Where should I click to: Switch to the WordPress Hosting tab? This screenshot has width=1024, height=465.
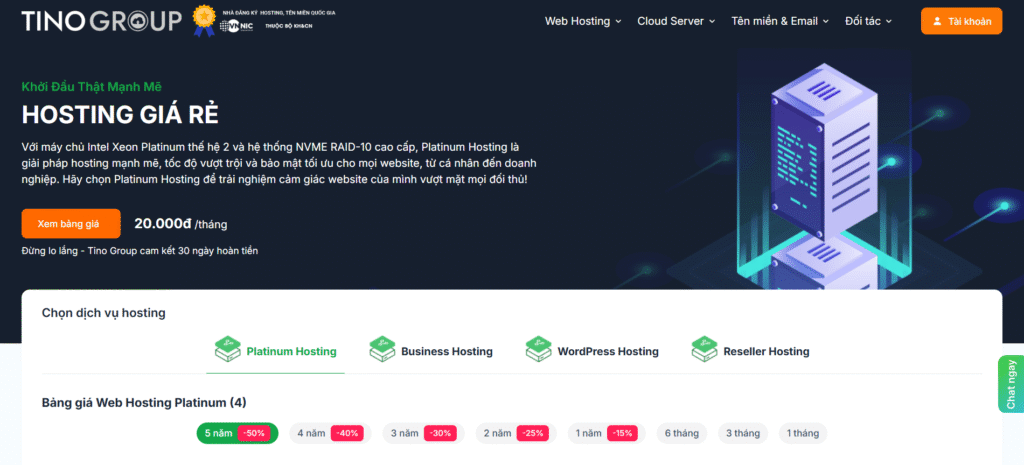coord(607,351)
